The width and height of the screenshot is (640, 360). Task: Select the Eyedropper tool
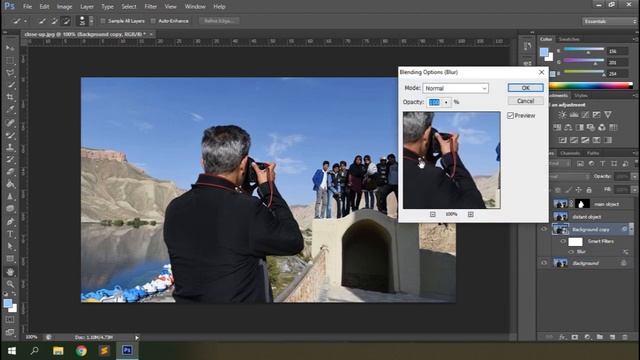pyautogui.click(x=10, y=109)
